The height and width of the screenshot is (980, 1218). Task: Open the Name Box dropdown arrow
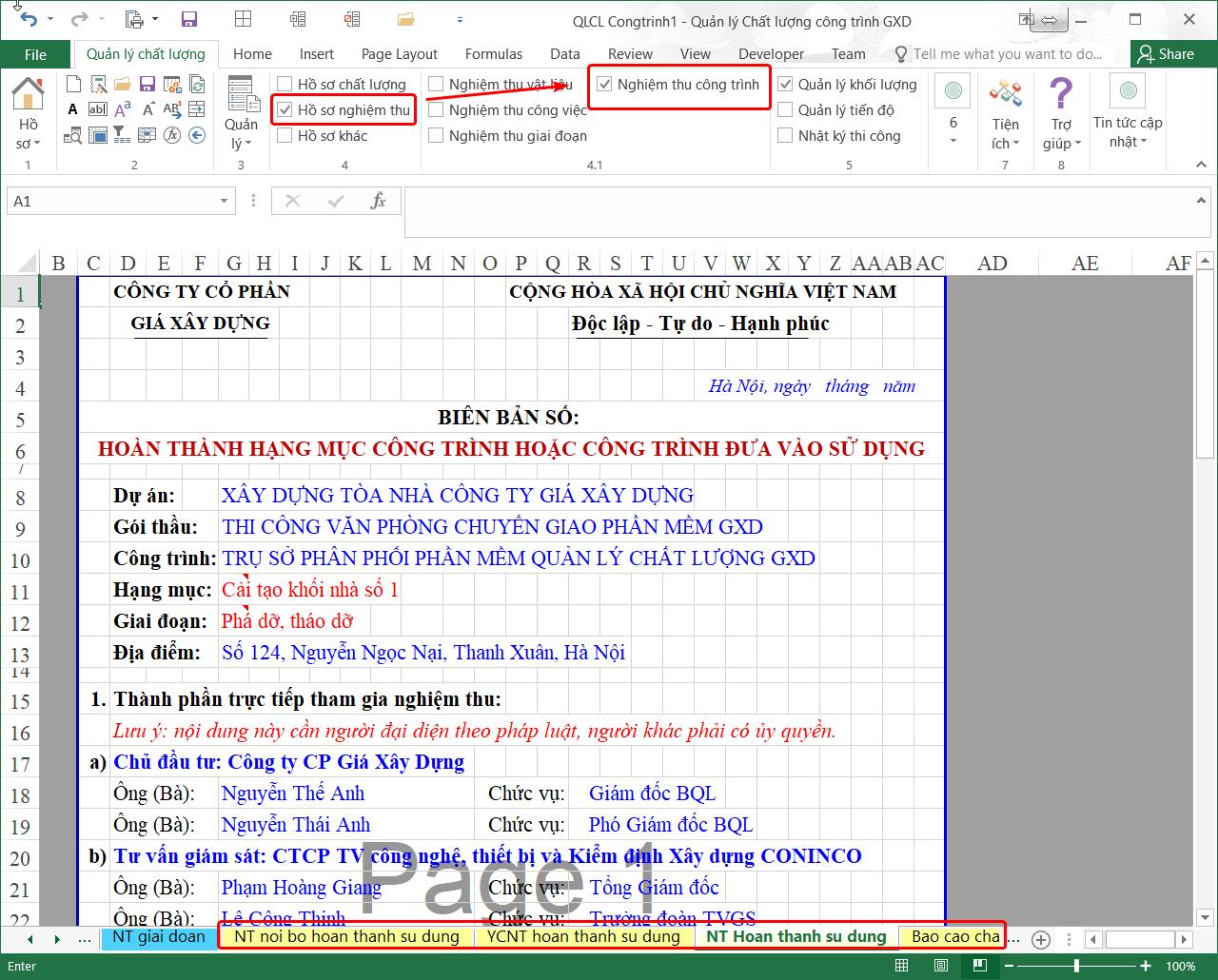[224, 201]
